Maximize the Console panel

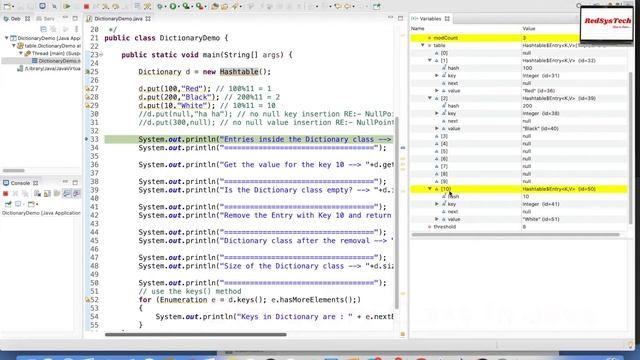click(x=75, y=182)
